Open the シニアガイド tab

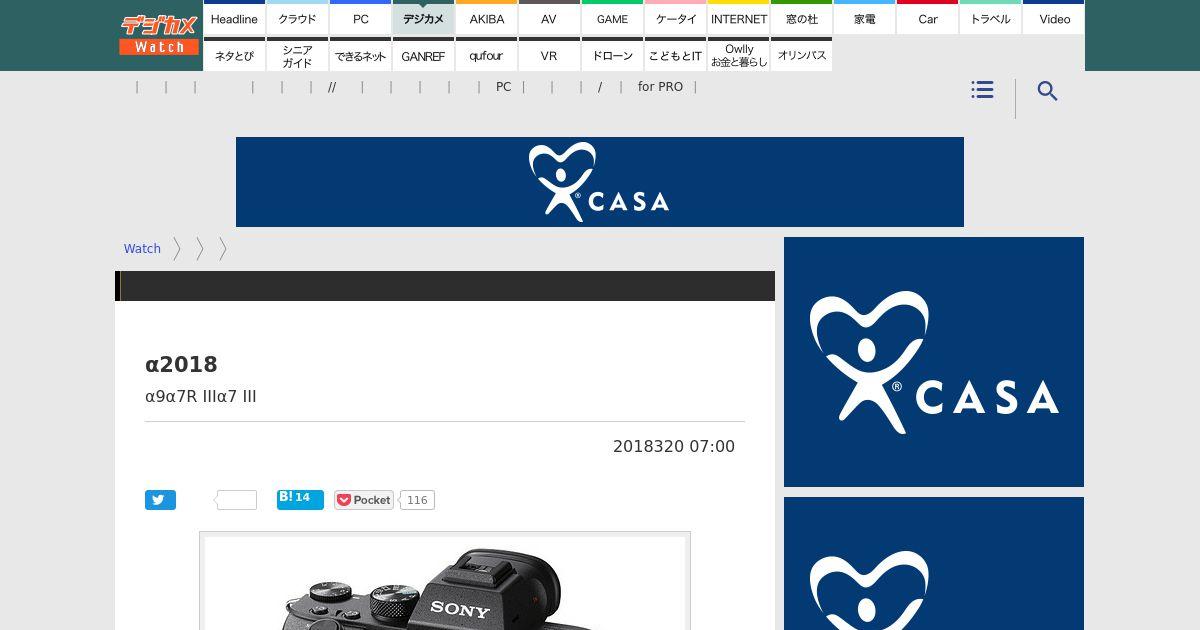click(297, 55)
